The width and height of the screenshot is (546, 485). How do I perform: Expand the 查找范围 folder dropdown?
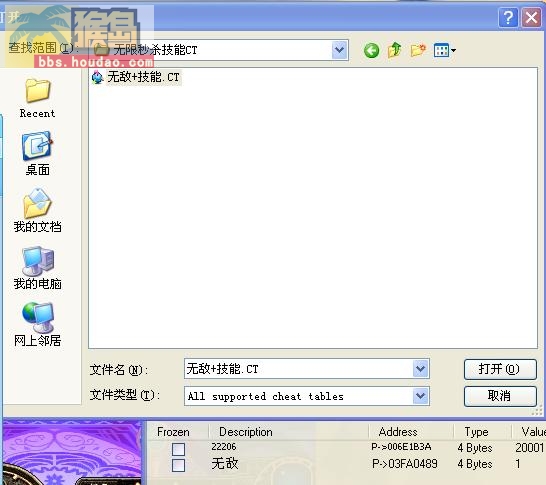coord(340,50)
